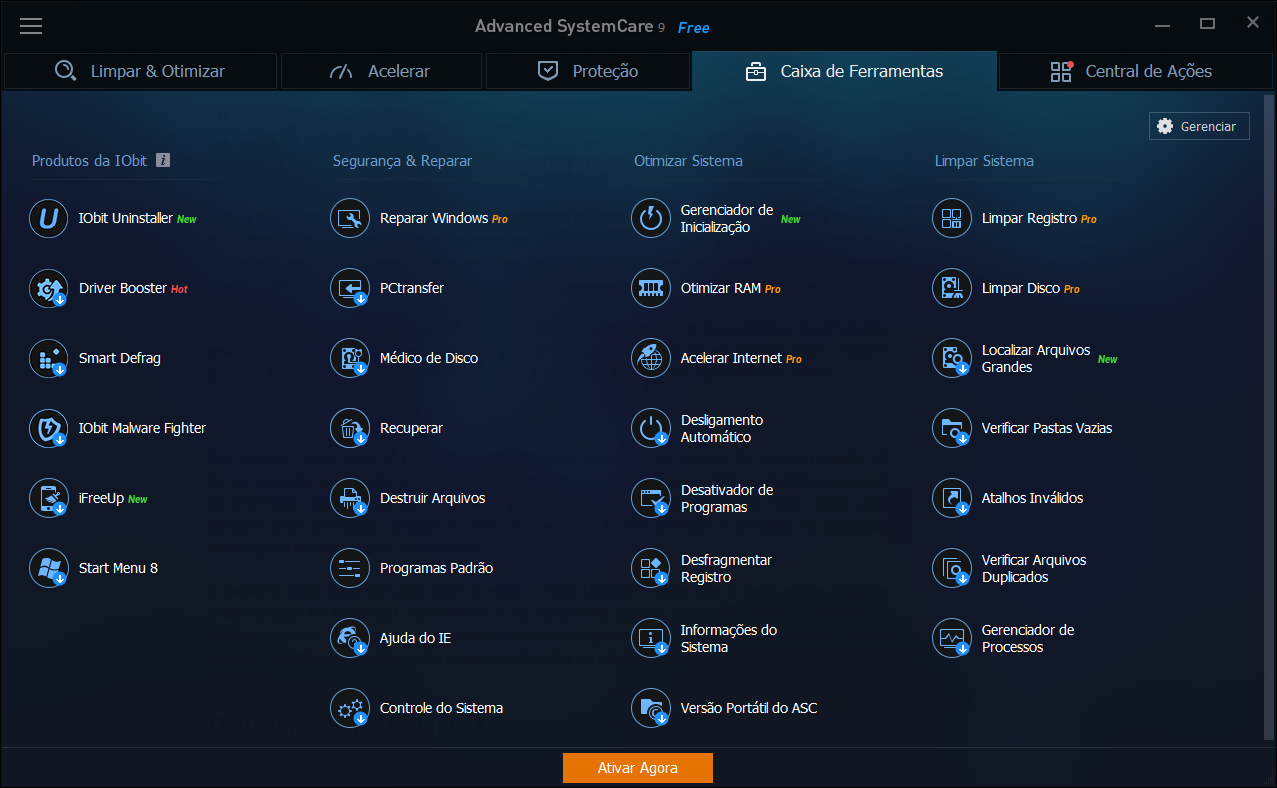Open the Desligamento Automático power icon
The height and width of the screenshot is (788, 1277).
click(x=651, y=428)
